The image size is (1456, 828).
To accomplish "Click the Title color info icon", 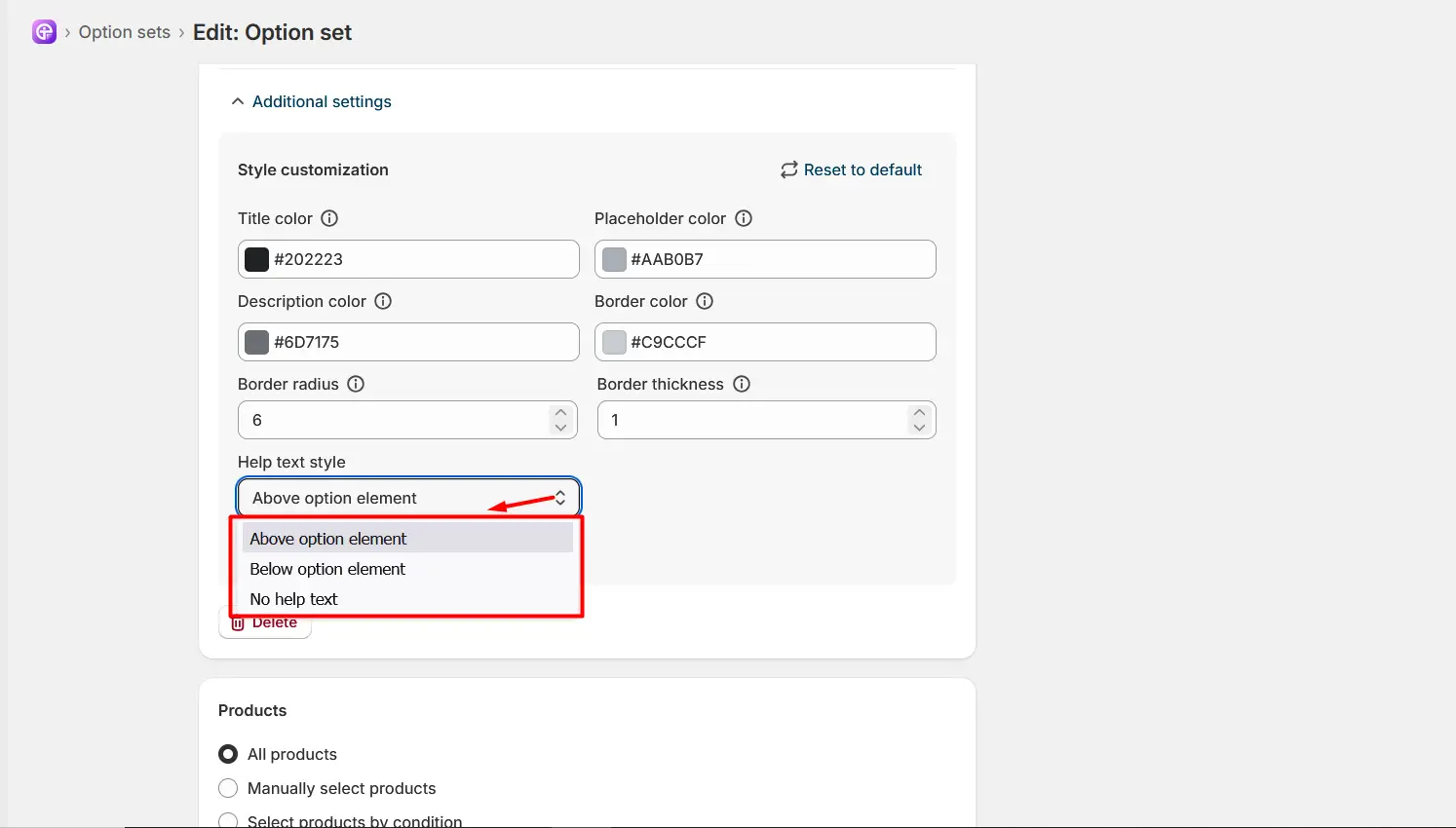I will [x=329, y=218].
